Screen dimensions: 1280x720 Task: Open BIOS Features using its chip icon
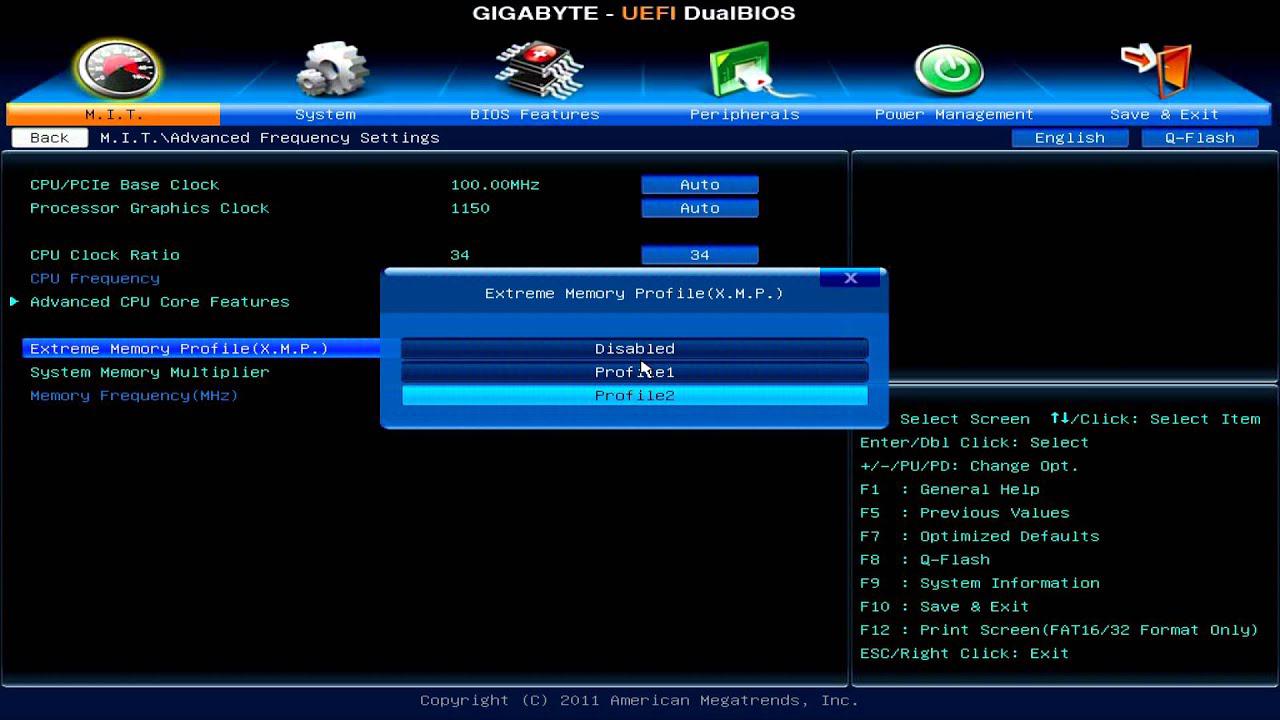point(538,68)
